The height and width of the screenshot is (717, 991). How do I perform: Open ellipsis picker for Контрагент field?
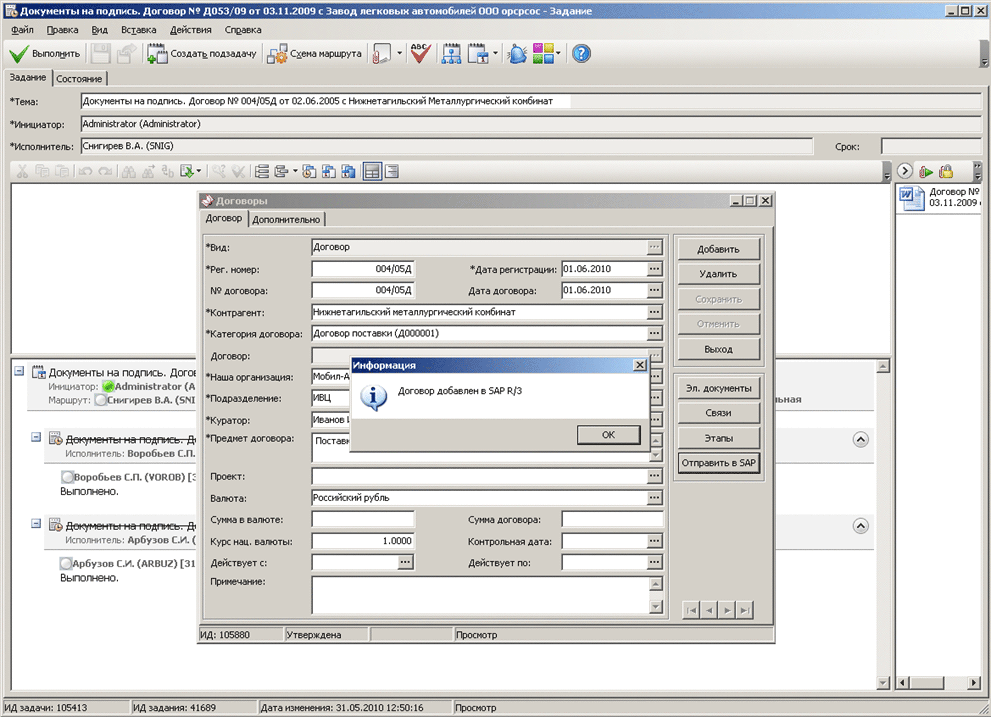pyautogui.click(x=654, y=312)
